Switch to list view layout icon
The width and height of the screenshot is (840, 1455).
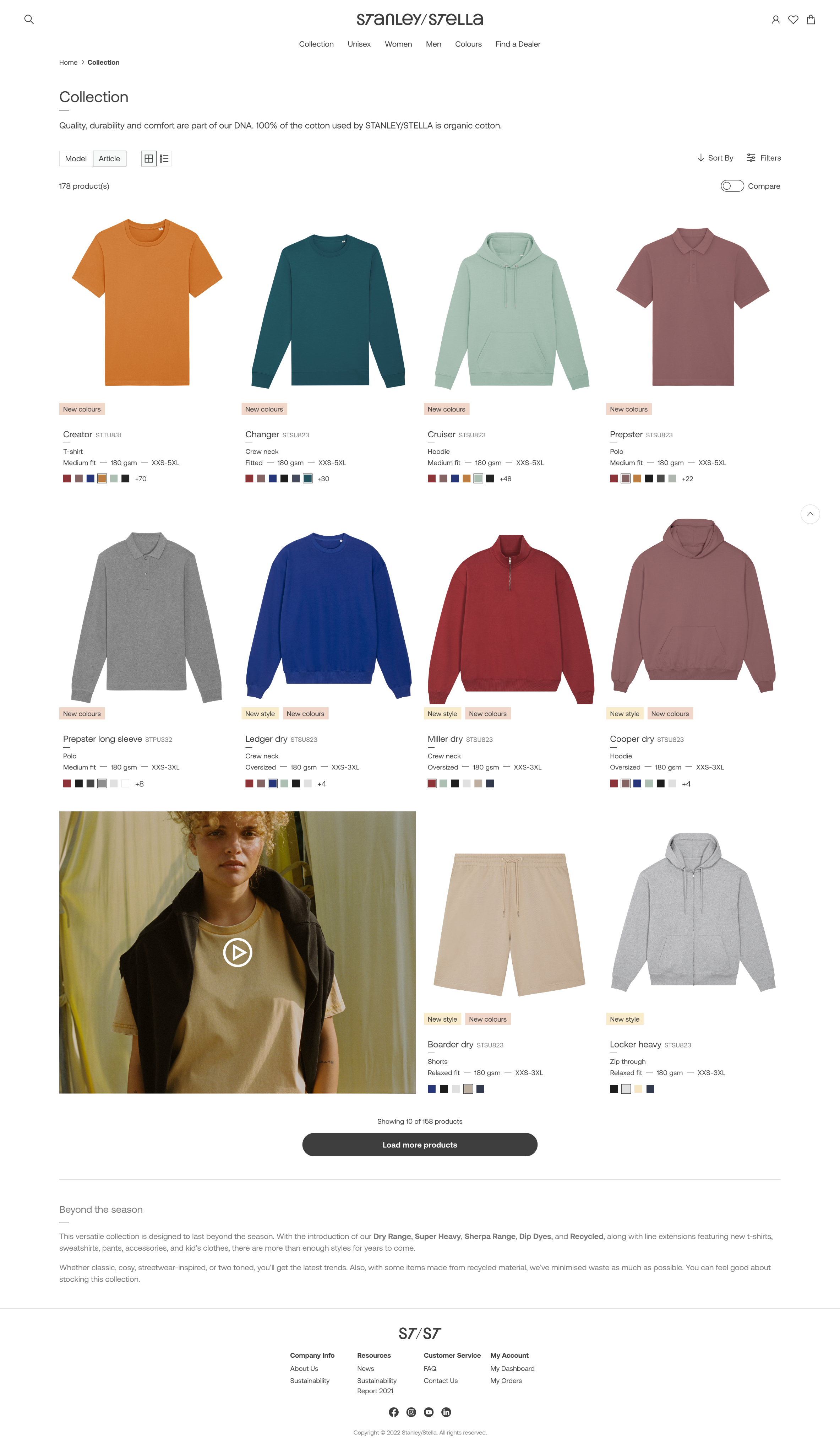[x=164, y=158]
